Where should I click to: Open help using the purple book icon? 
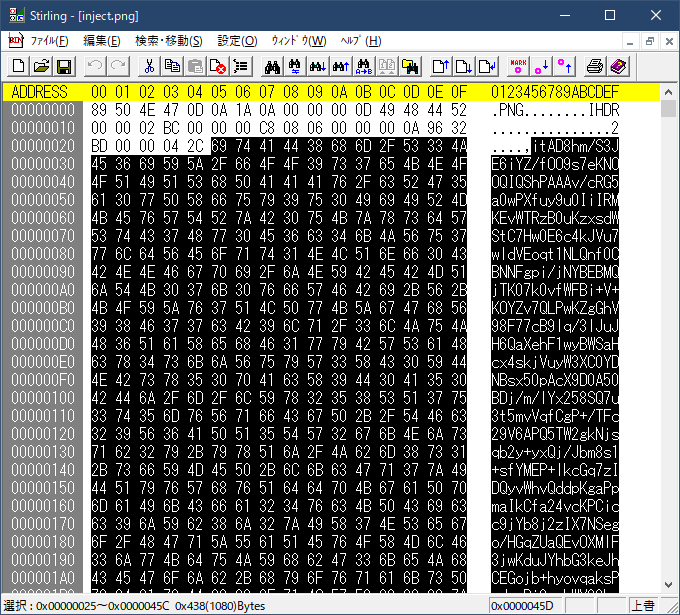pyautogui.click(x=618, y=66)
